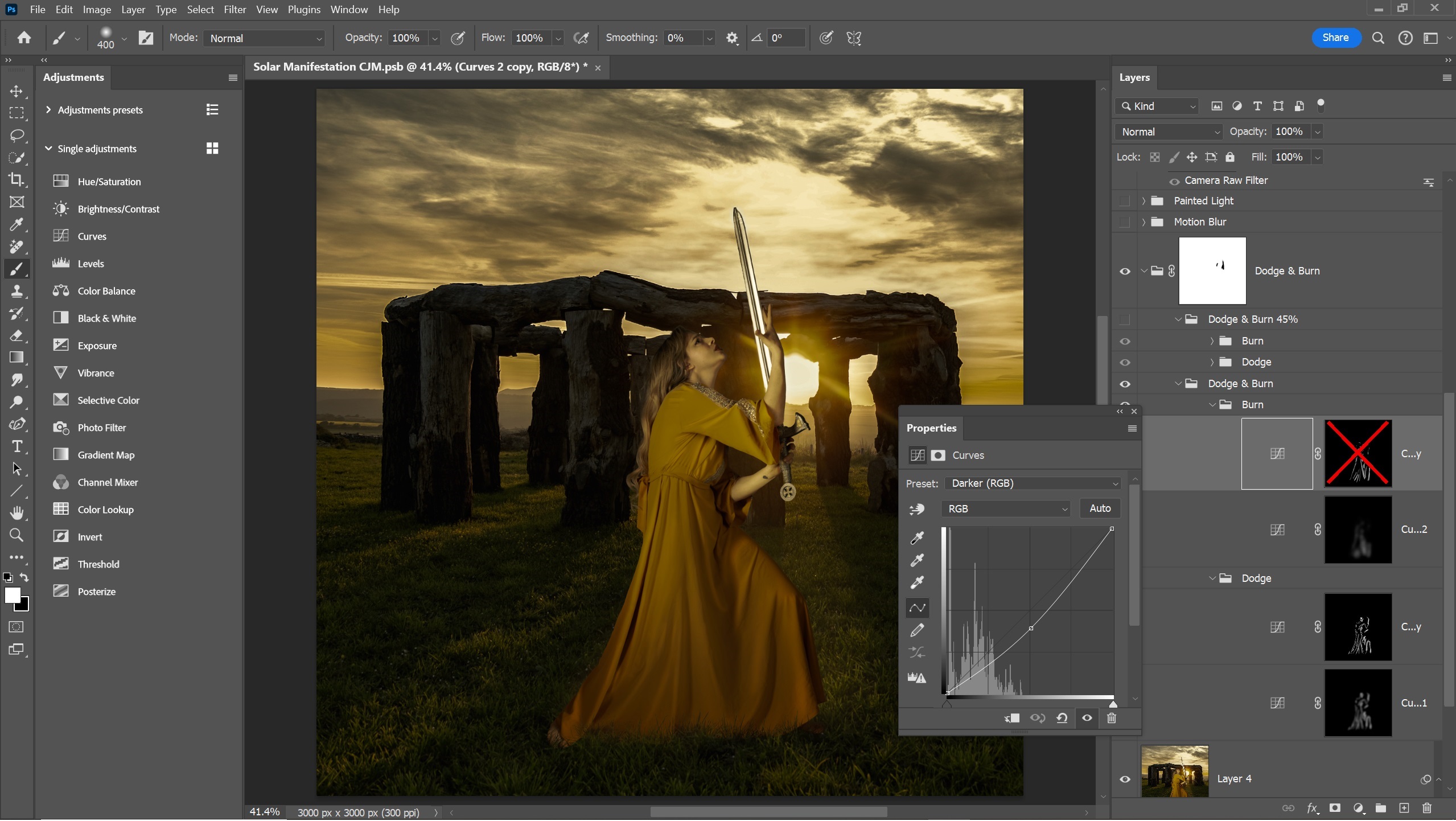
Task: Click the Auto button in Curves
Action: click(1099, 508)
